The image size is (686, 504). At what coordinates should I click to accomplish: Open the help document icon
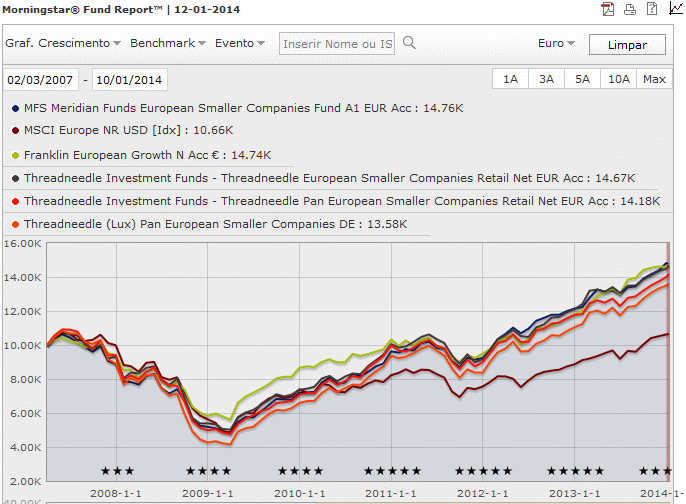tap(652, 9)
